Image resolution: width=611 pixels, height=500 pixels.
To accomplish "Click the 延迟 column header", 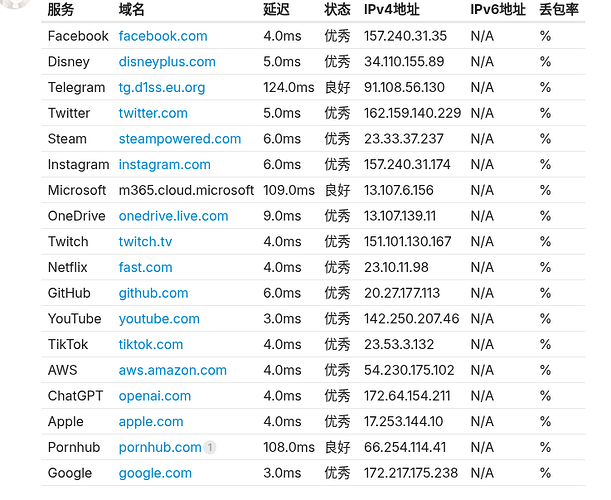I will 276,9.
